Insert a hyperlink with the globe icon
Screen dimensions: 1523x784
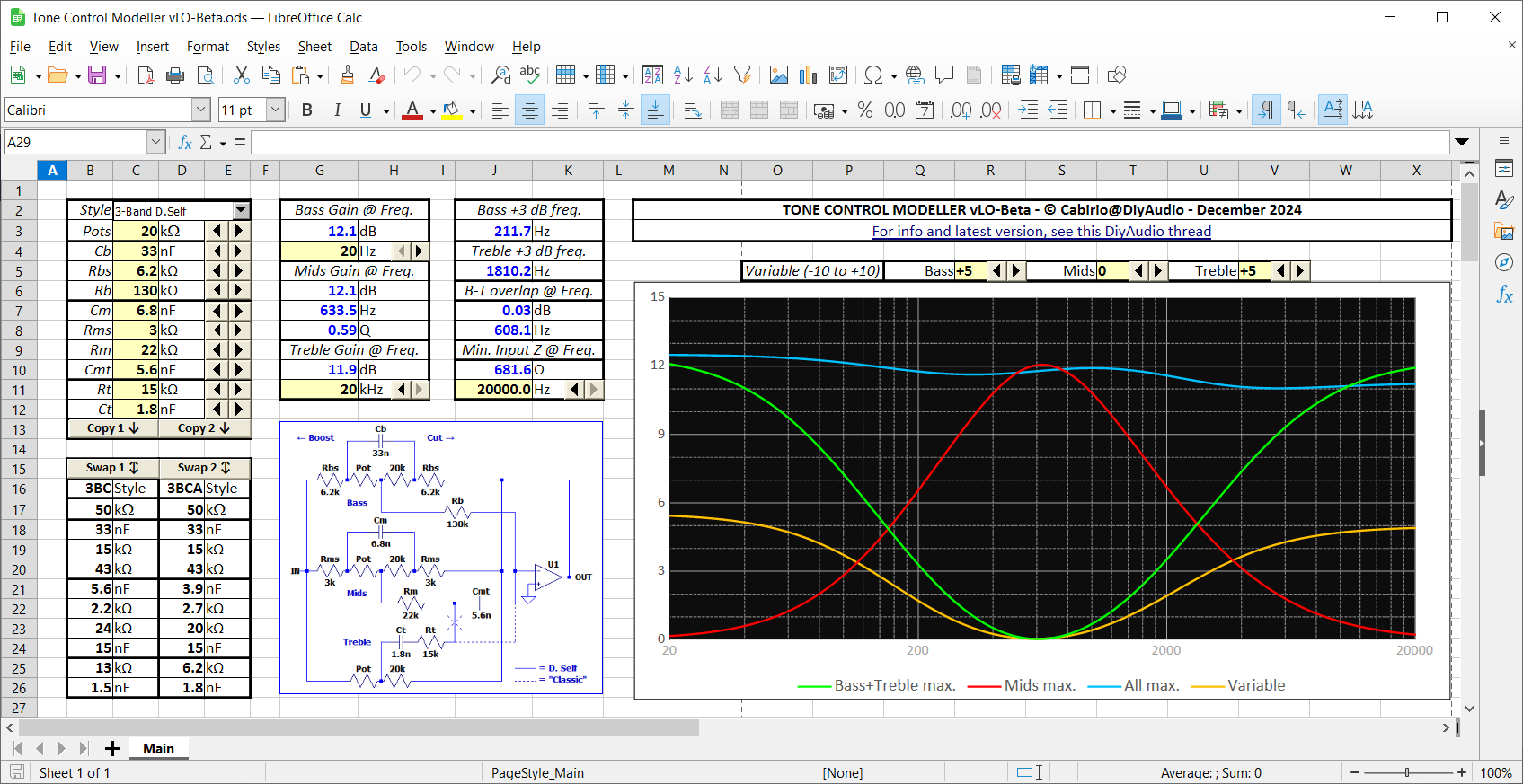pos(915,75)
